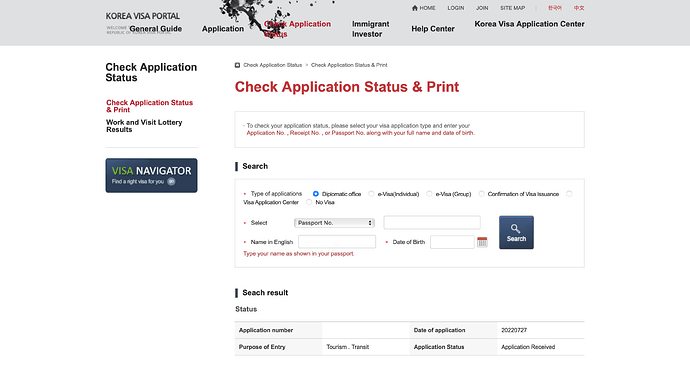Click the Application Status header cell
The height and width of the screenshot is (392, 690).
pyautogui.click(x=453, y=347)
